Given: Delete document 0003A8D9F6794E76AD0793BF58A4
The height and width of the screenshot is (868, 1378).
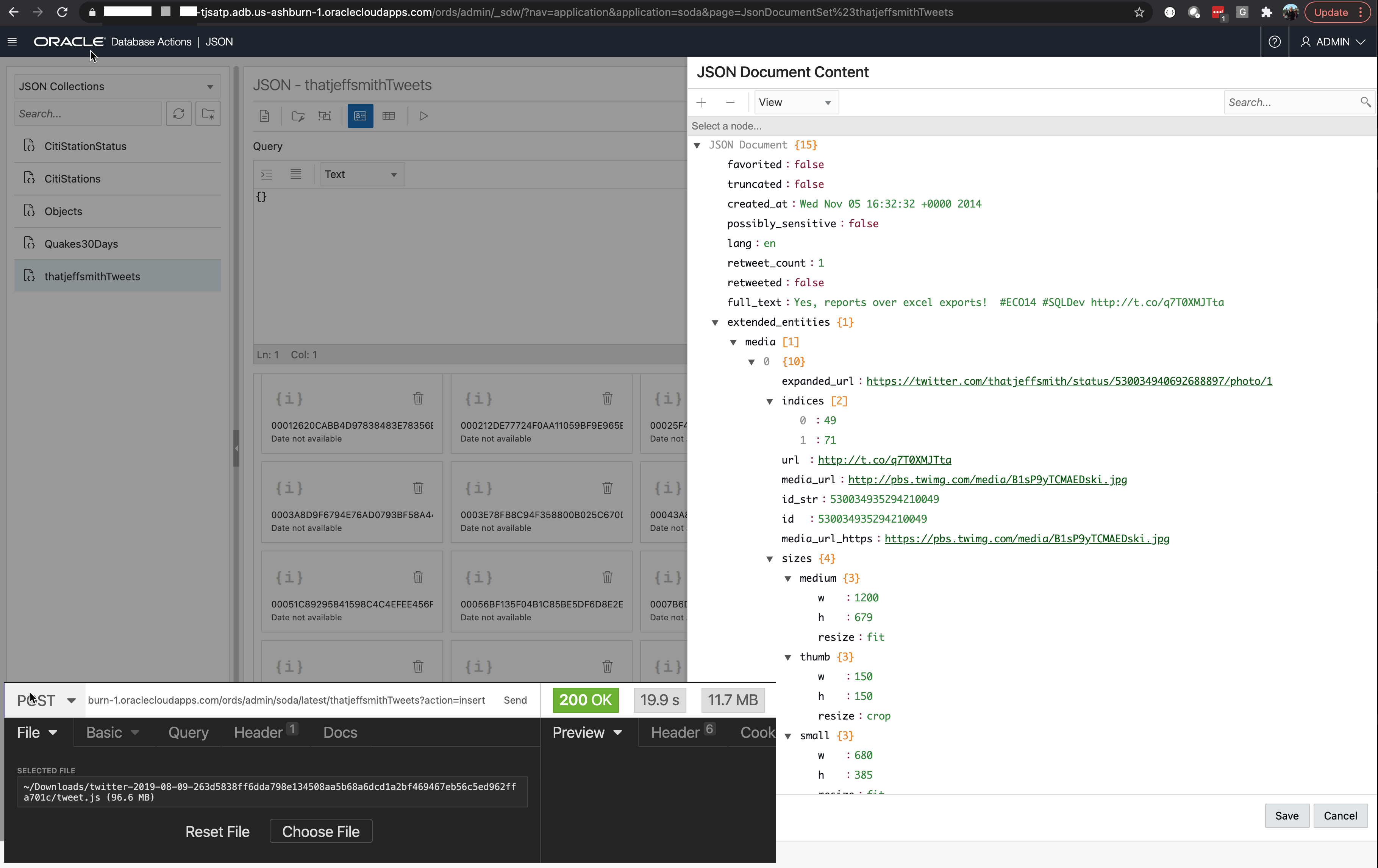Looking at the screenshot, I should pos(418,487).
